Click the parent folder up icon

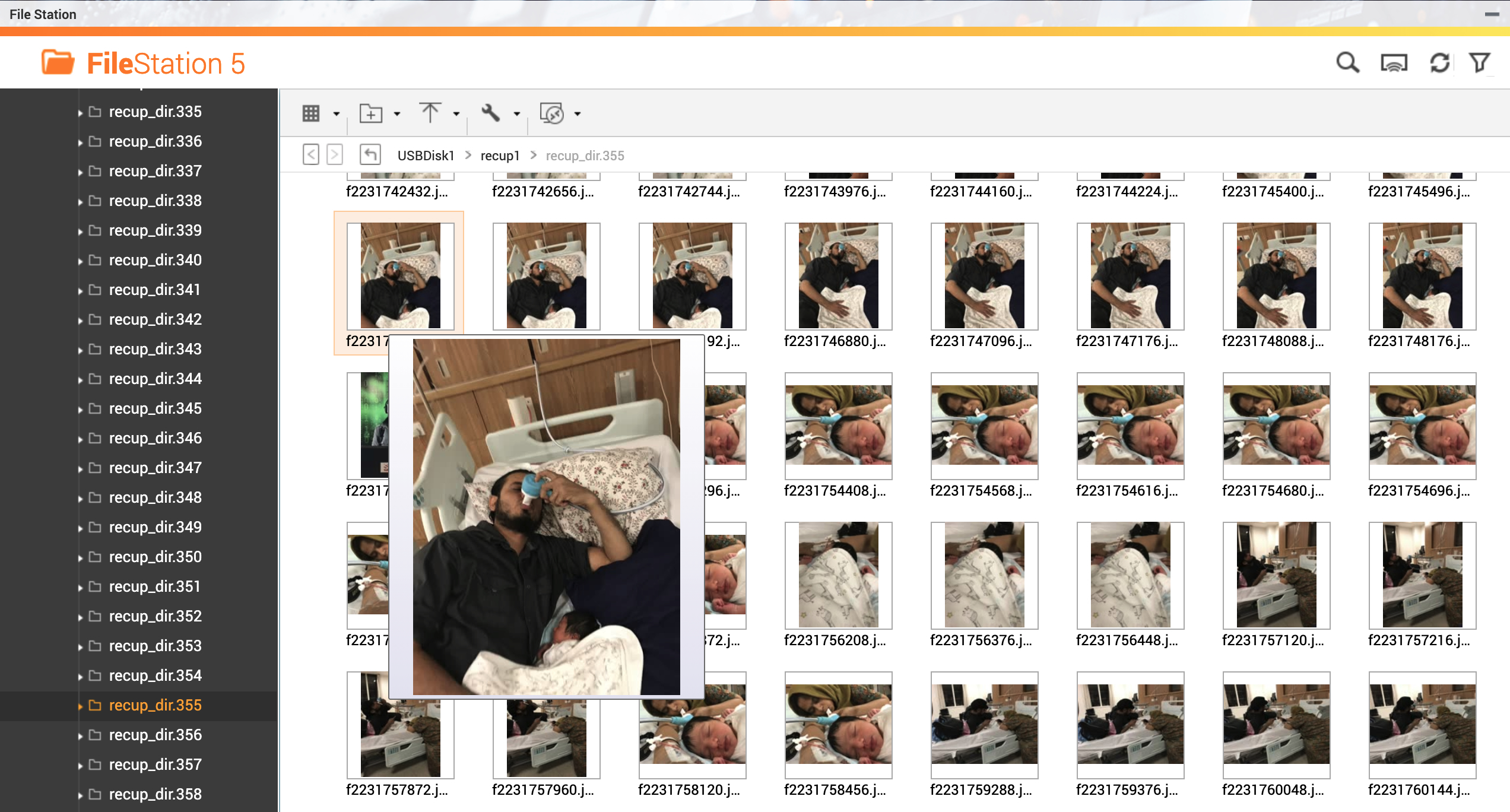point(370,155)
